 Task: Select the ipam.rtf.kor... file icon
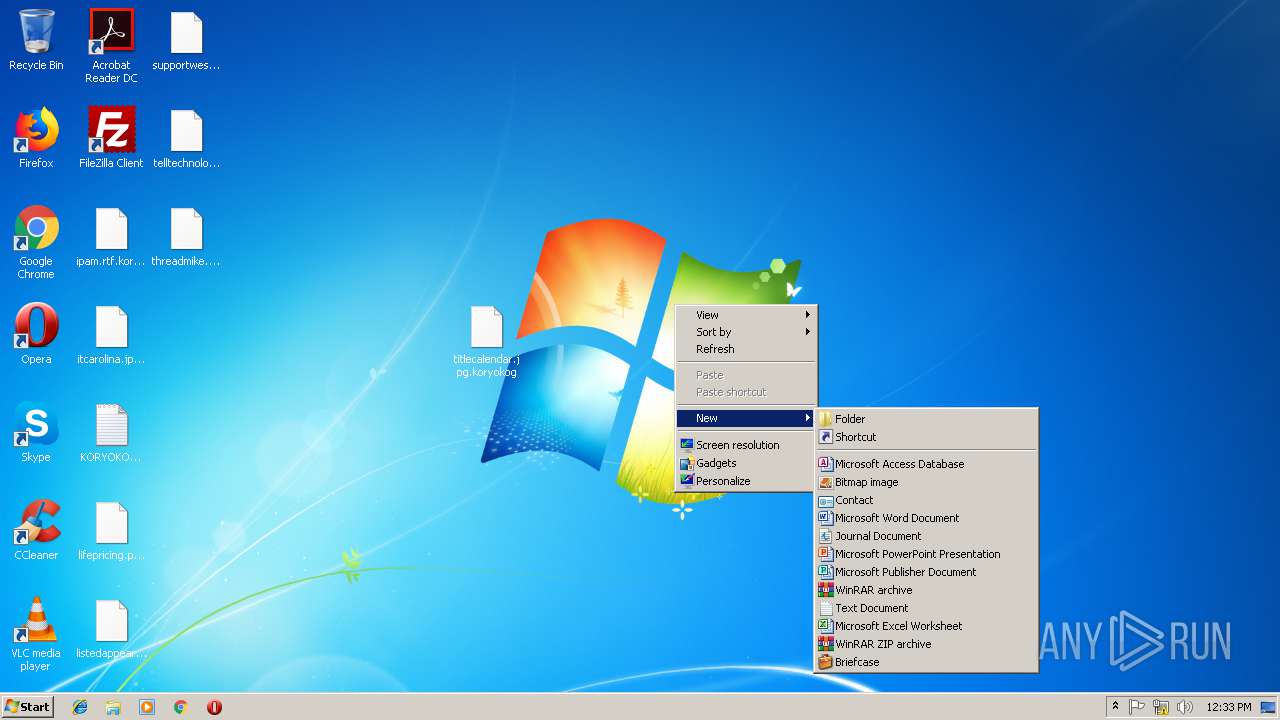pos(111,236)
